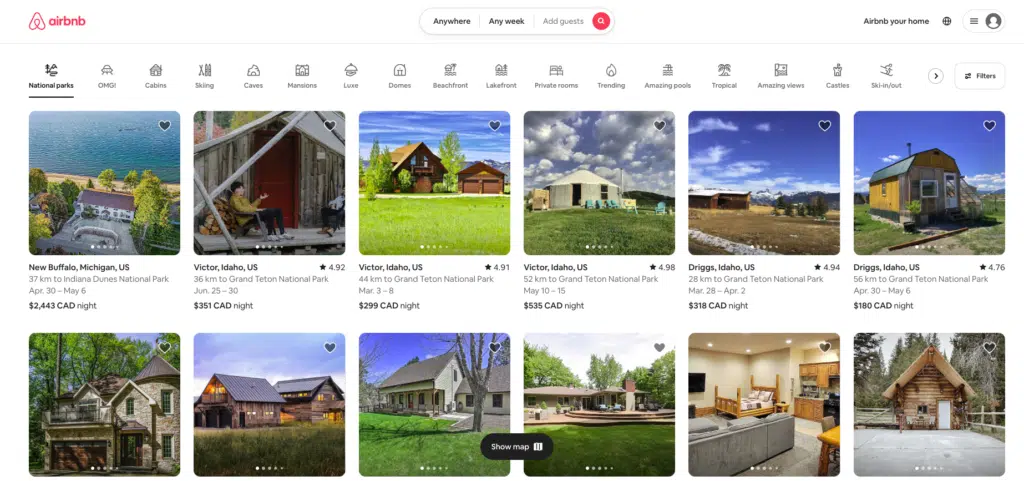Choose the Skiing category icon
This screenshot has width=1024, height=481.
coord(205,70)
